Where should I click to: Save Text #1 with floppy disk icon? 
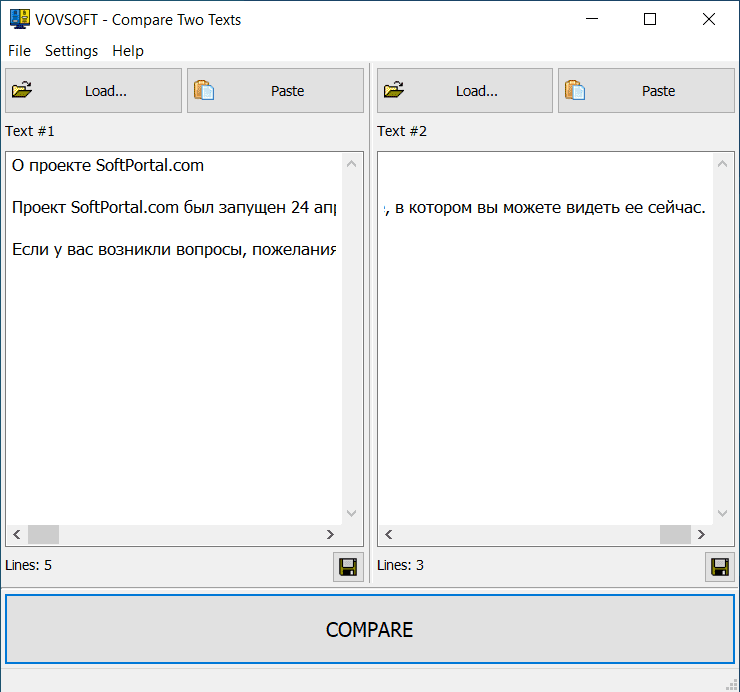(x=348, y=567)
